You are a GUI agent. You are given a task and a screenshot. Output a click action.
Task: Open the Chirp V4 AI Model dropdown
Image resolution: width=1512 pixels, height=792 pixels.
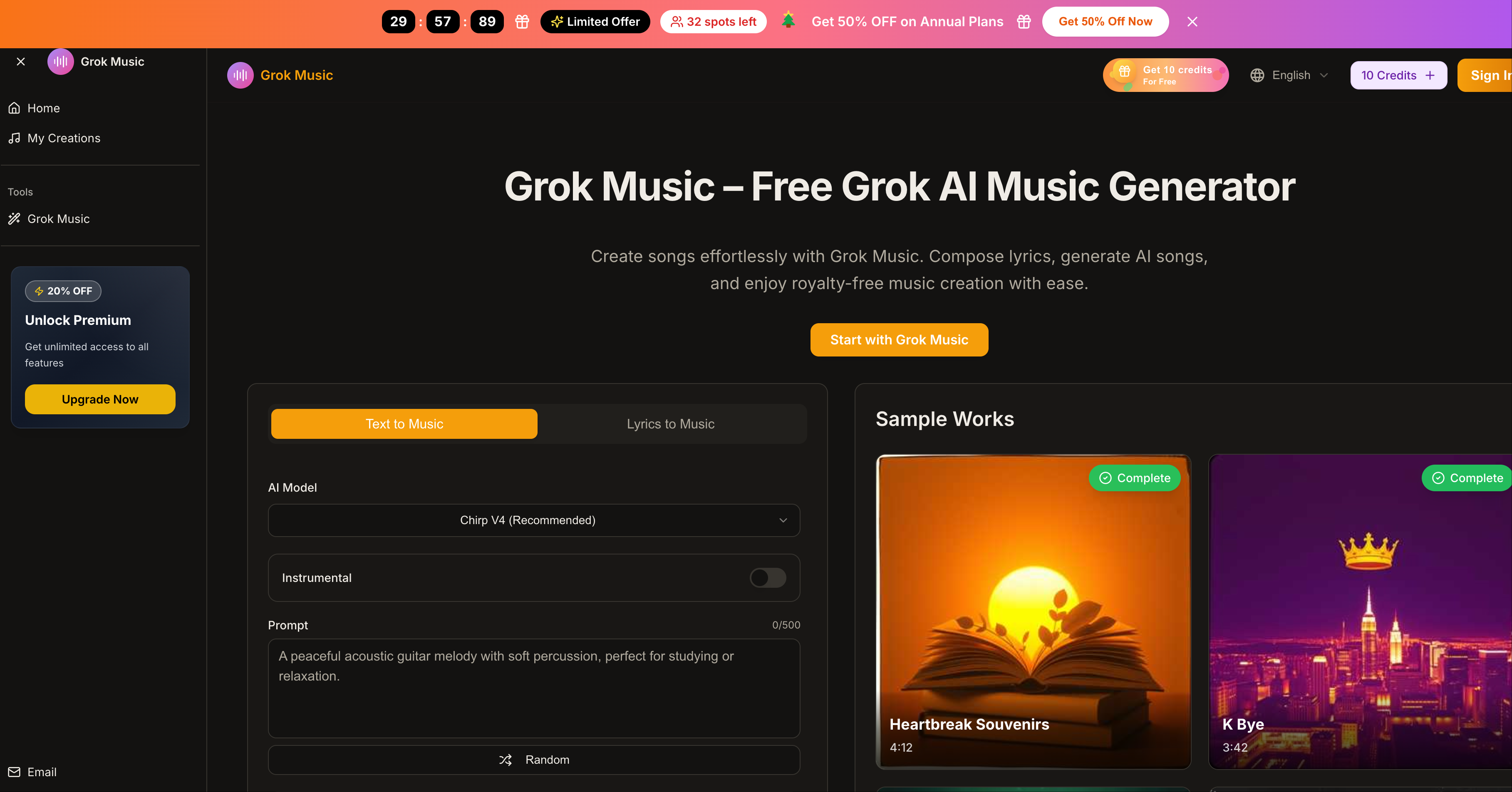tap(533, 520)
